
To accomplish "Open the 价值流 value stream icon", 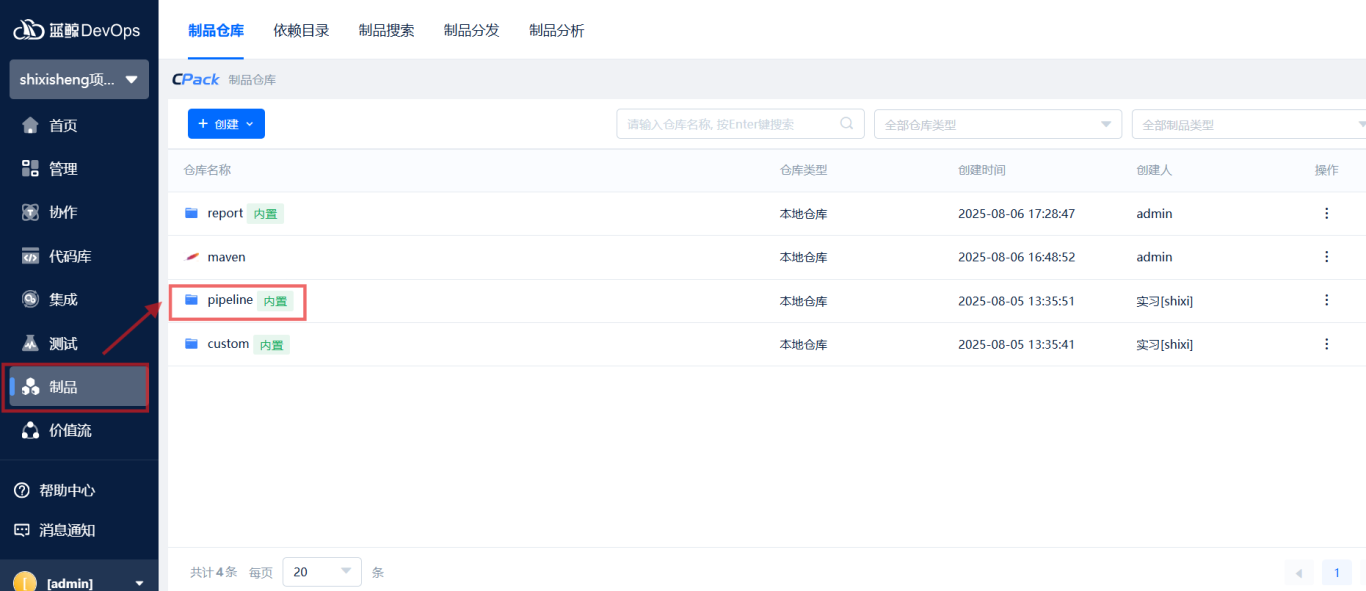I will pyautogui.click(x=30, y=430).
